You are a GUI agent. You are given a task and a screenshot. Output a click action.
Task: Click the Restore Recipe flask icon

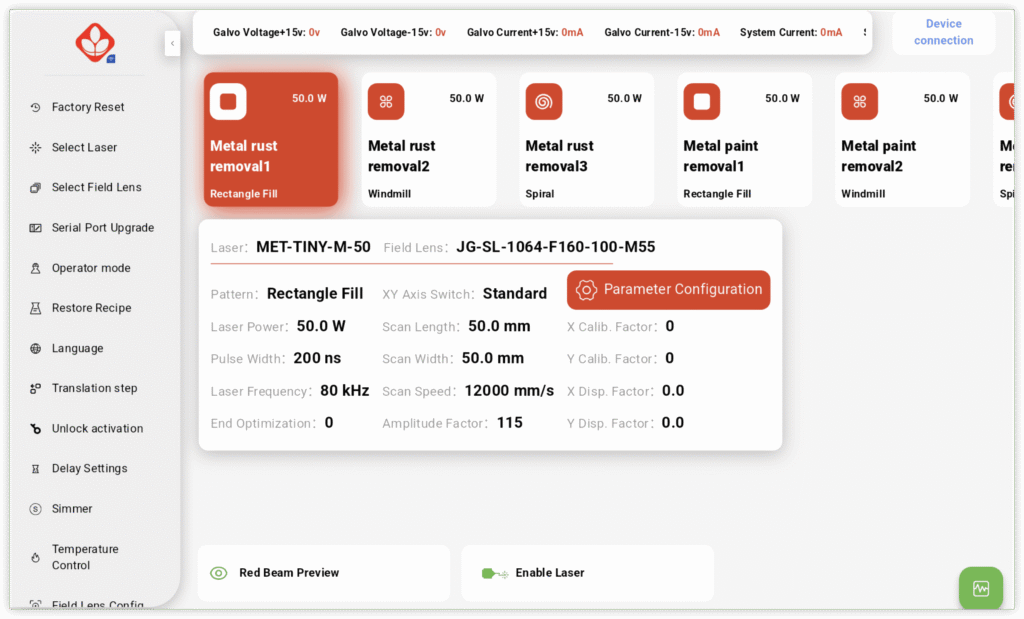35,308
